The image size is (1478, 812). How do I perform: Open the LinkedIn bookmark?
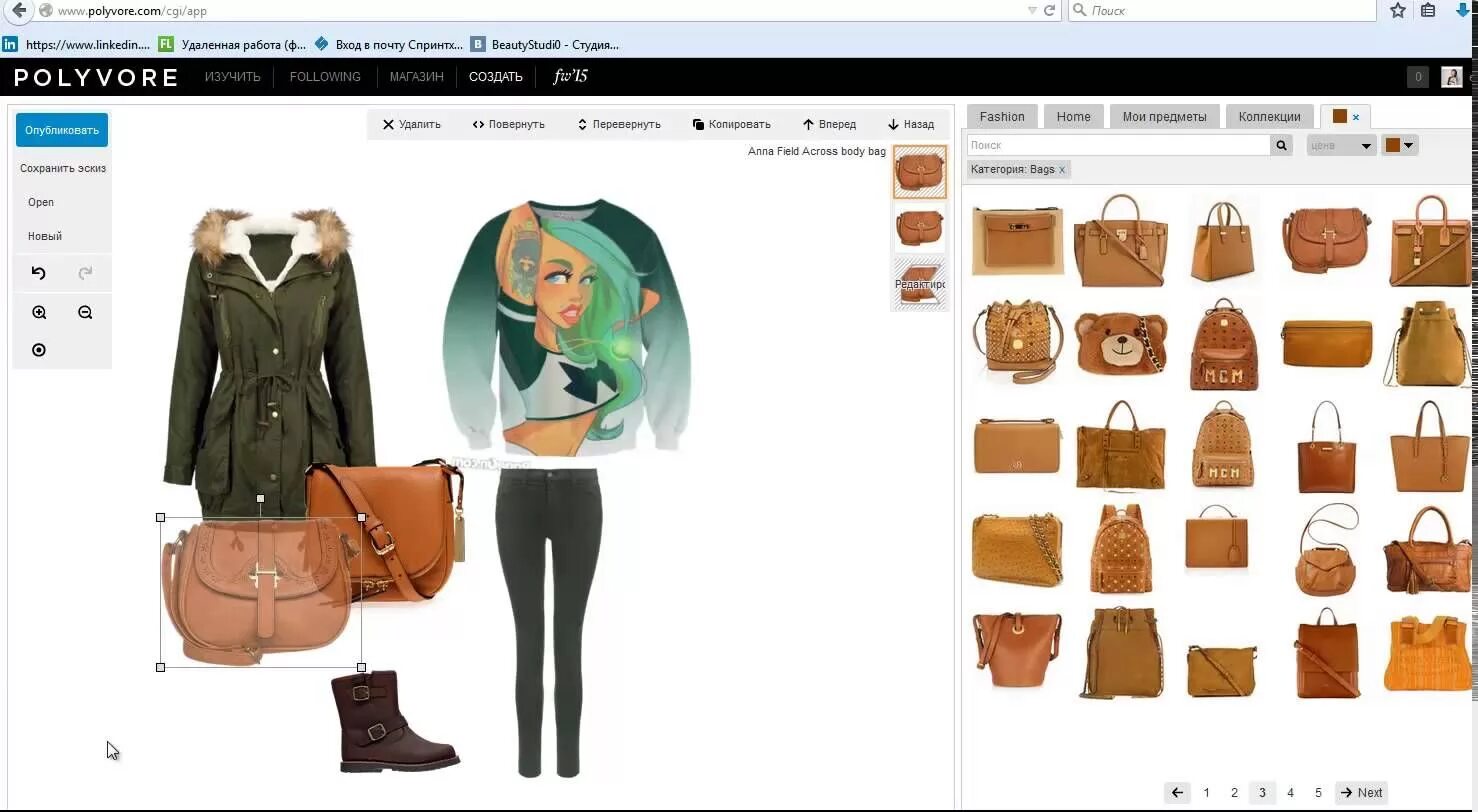point(76,44)
